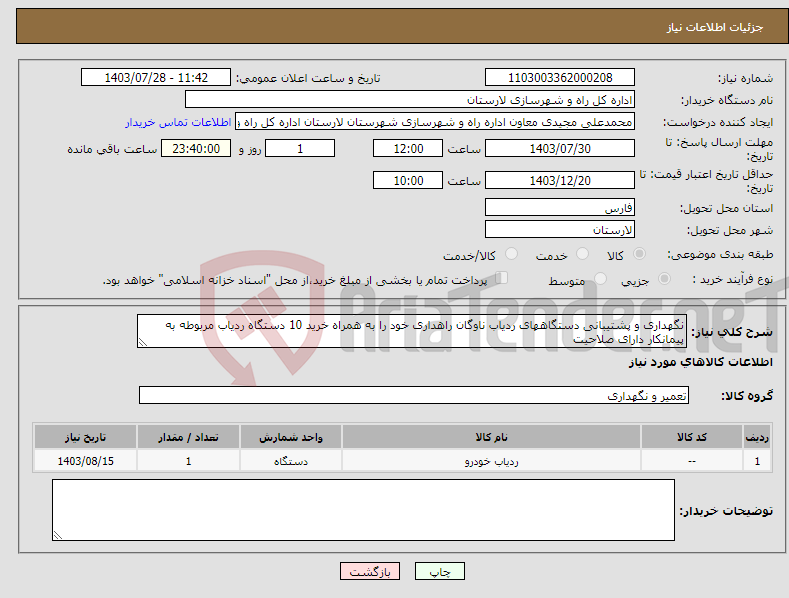Click the شماره نیاز field 1103003362000208

(x=560, y=78)
